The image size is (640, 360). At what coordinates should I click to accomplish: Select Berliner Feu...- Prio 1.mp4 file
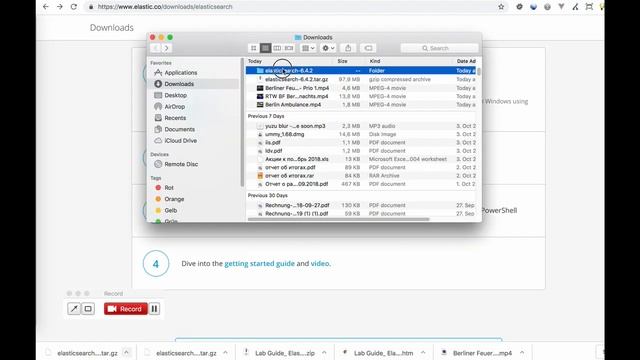click(361, 88)
